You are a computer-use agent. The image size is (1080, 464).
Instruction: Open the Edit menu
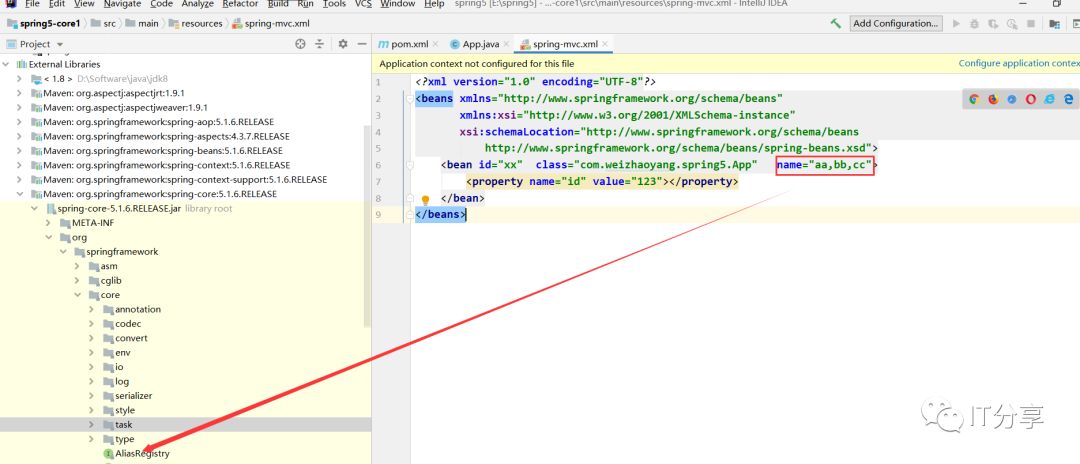[x=57, y=4]
